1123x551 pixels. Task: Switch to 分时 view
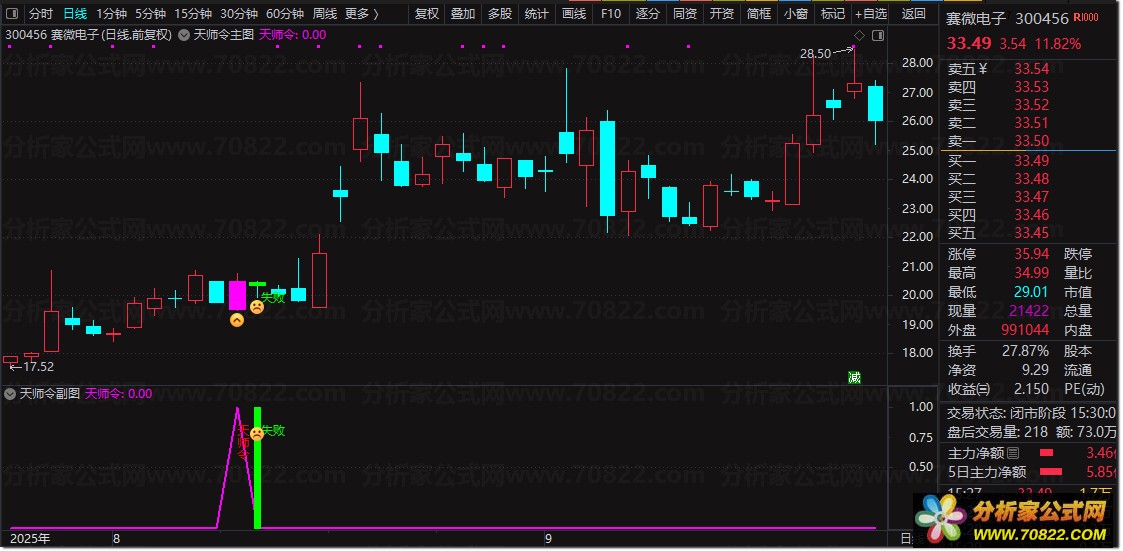click(x=42, y=14)
